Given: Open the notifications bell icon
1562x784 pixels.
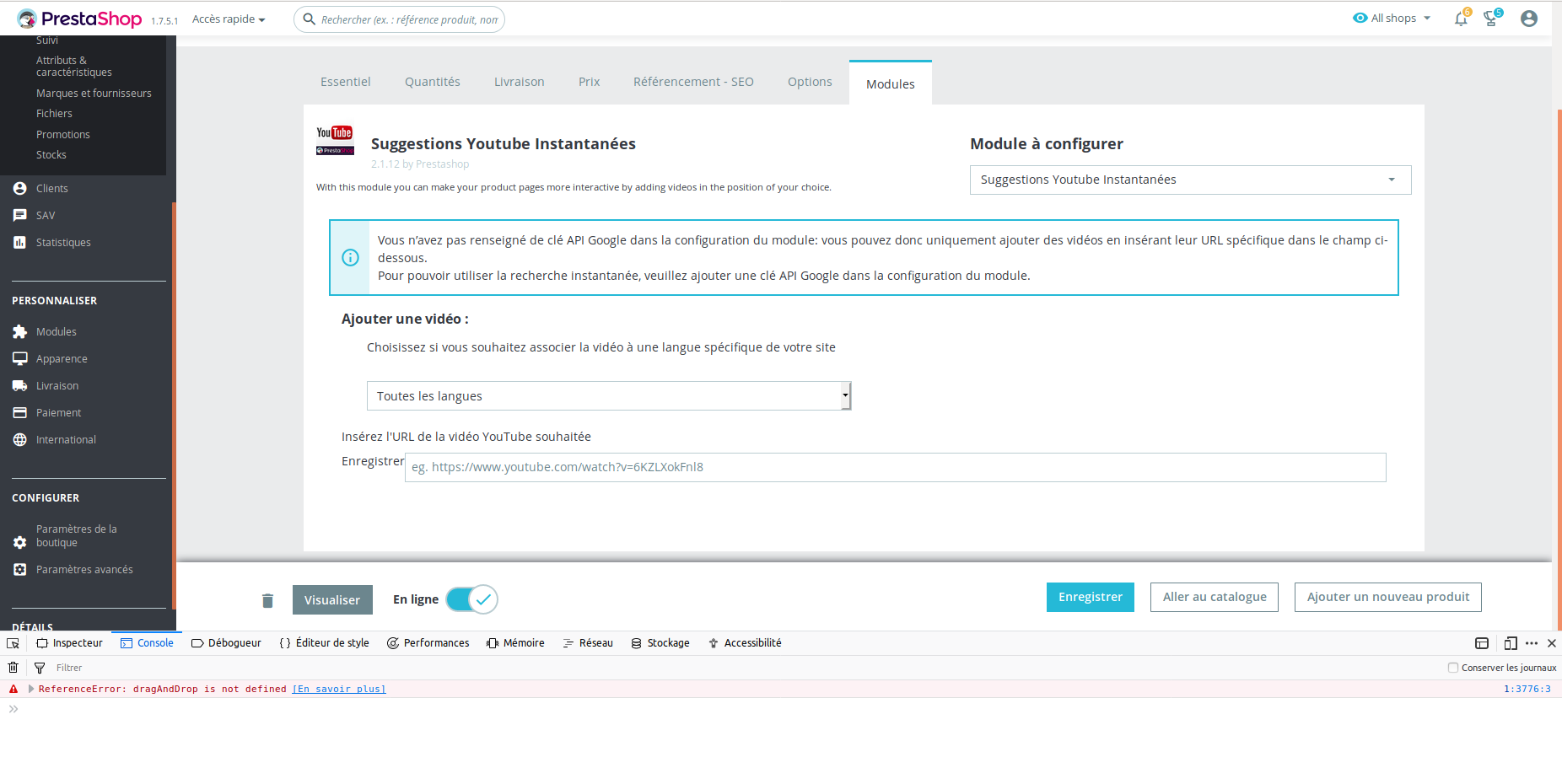Looking at the screenshot, I should coord(1461,19).
